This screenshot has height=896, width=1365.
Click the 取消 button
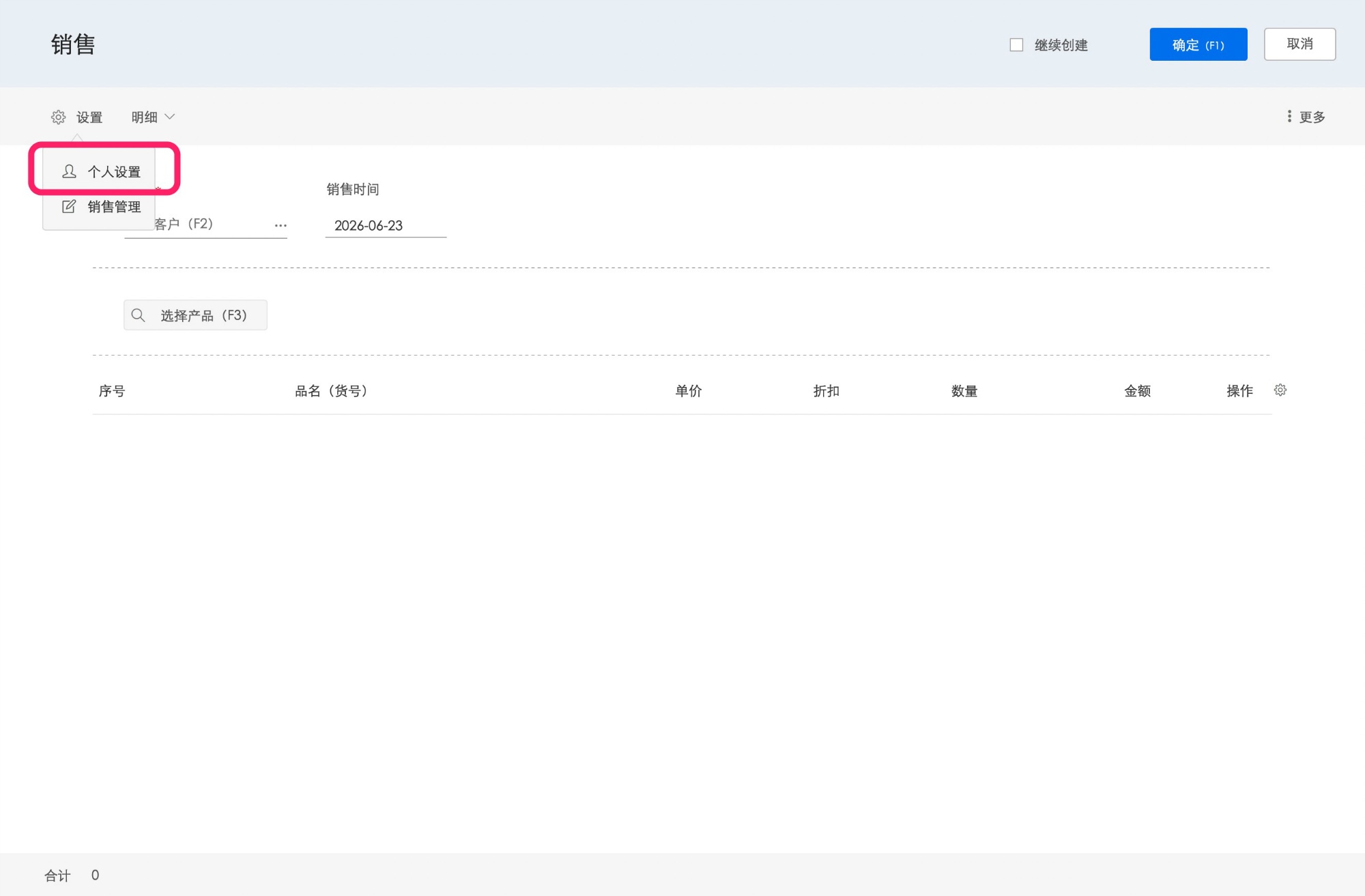[1299, 44]
